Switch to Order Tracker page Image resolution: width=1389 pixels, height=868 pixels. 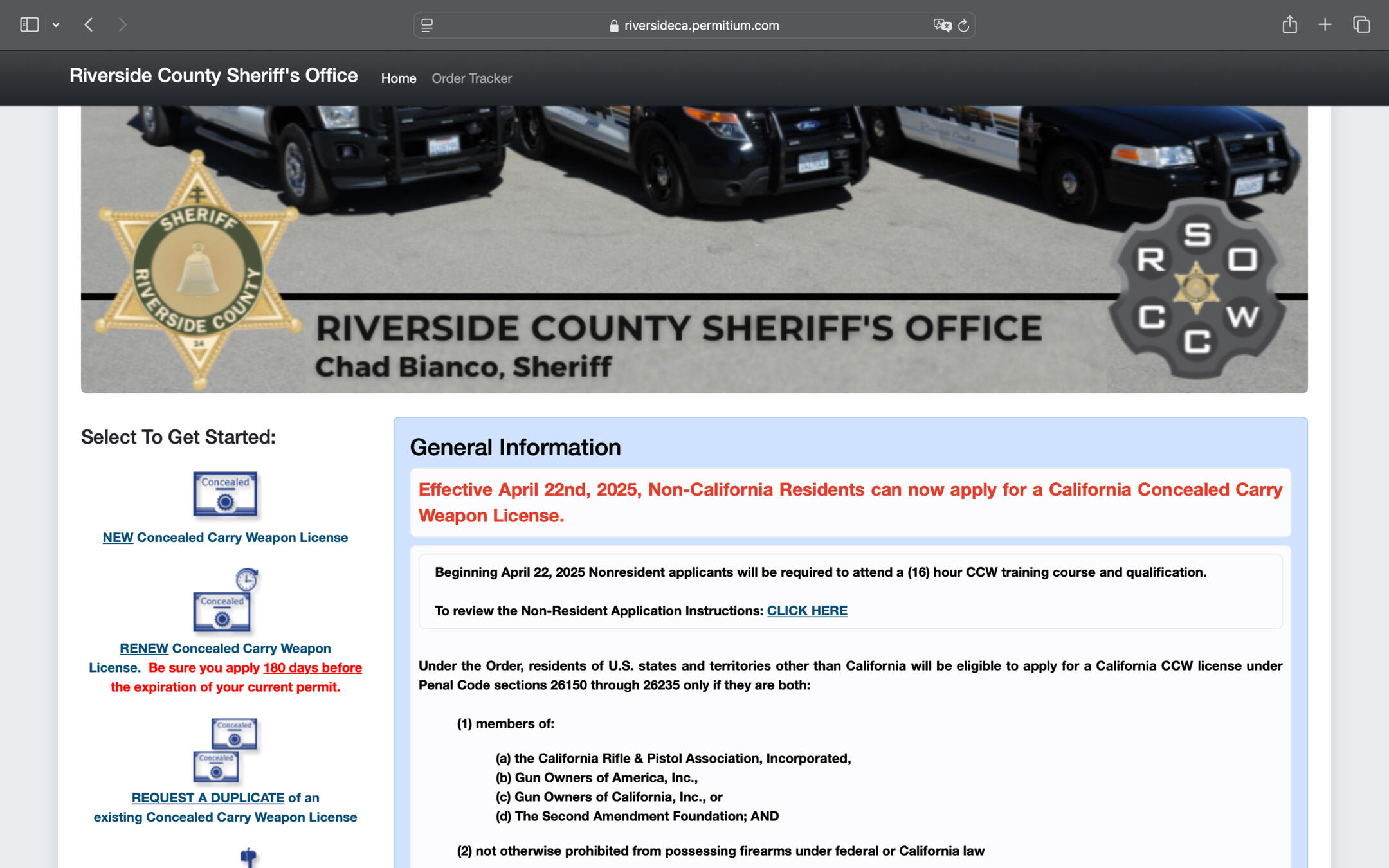471,78
